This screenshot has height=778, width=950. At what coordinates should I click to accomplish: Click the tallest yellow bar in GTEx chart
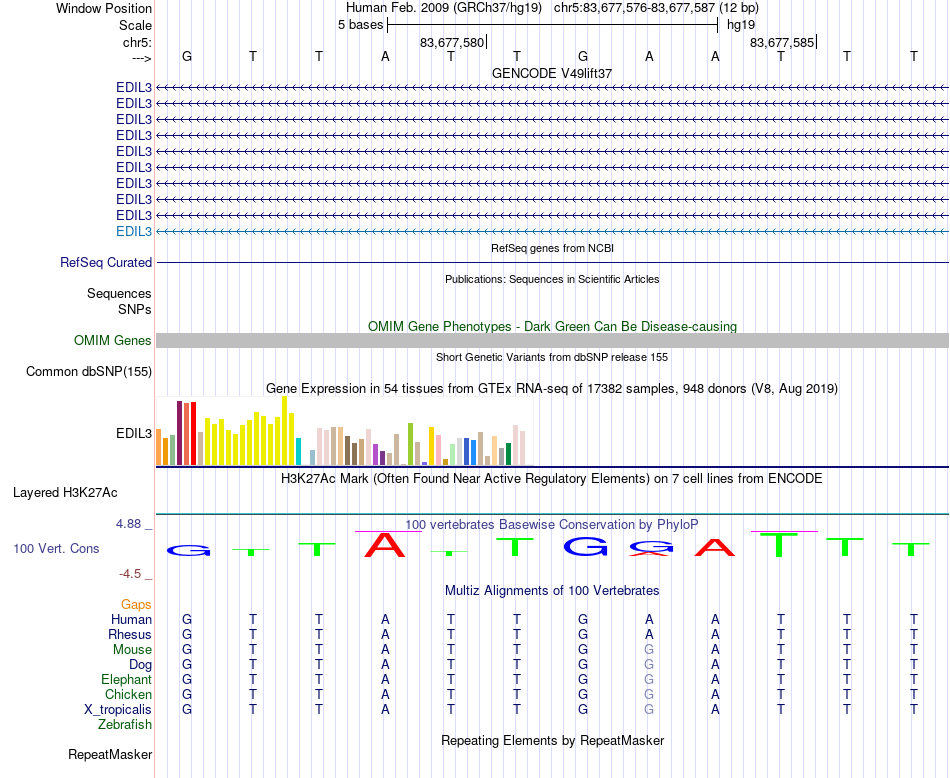[285, 431]
